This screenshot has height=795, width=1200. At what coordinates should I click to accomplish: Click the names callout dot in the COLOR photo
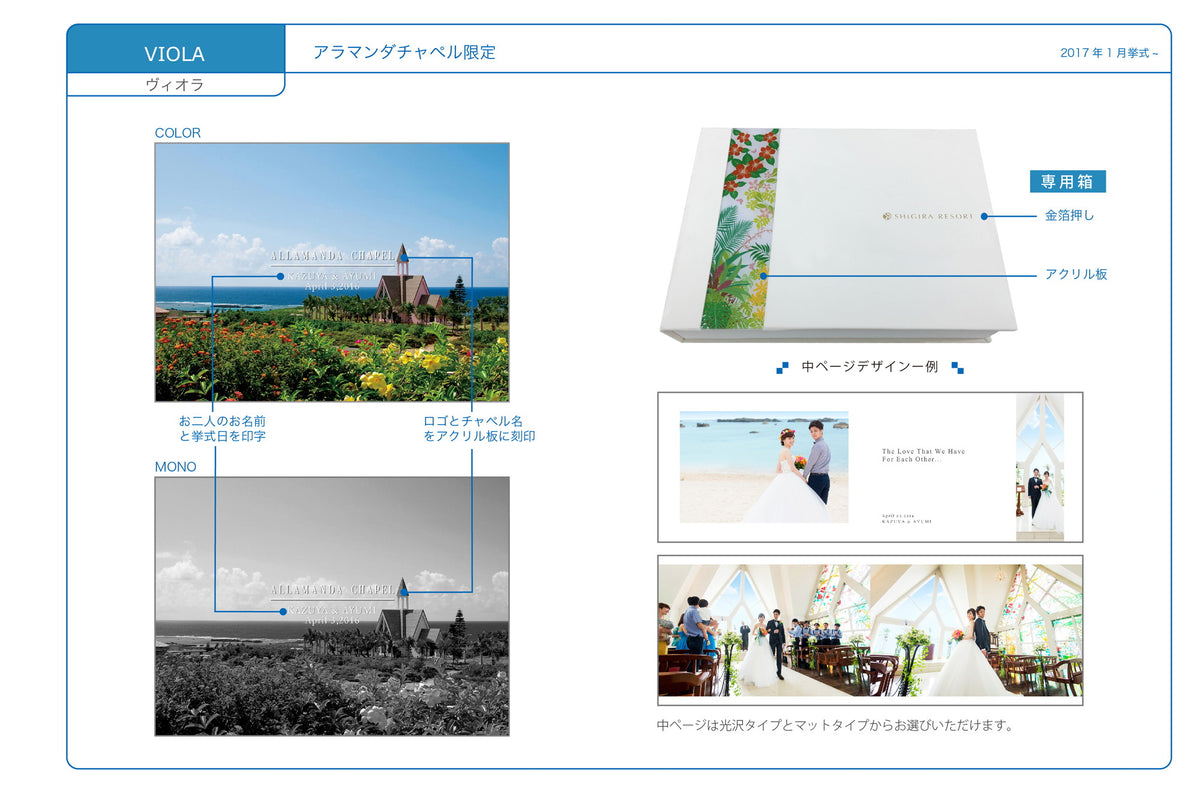283,276
